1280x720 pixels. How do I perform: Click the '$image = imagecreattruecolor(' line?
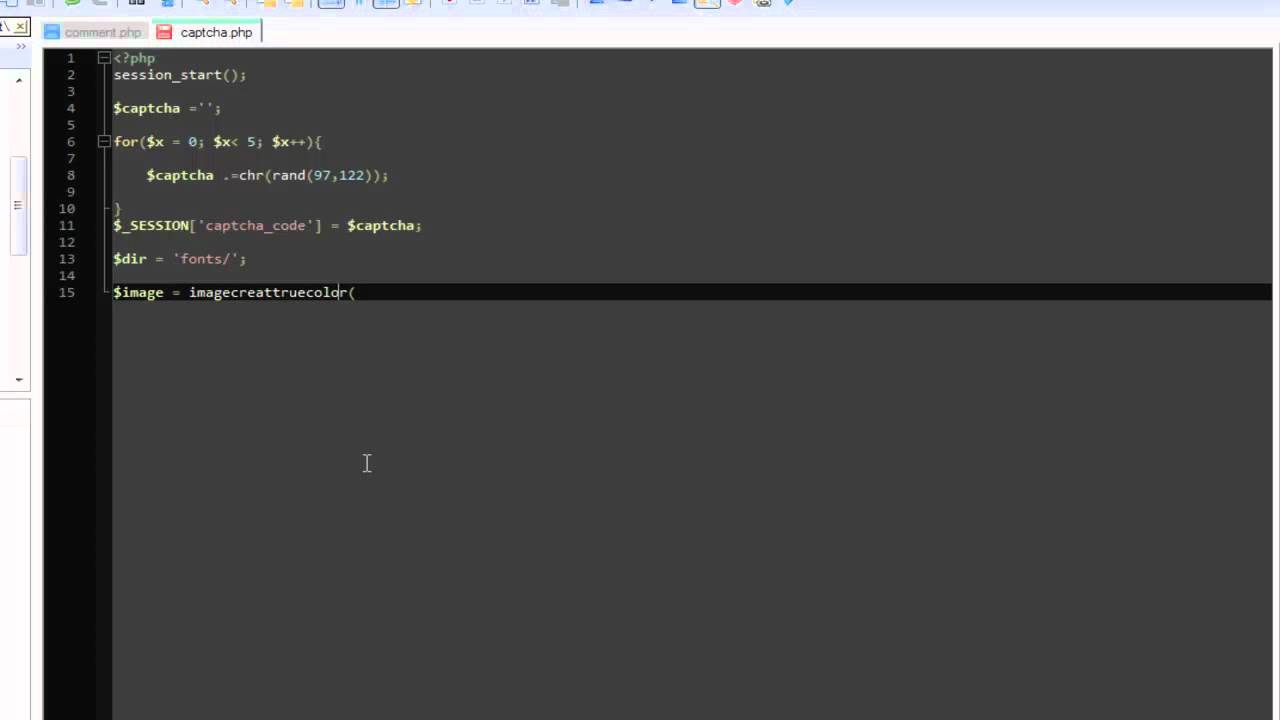point(234,292)
